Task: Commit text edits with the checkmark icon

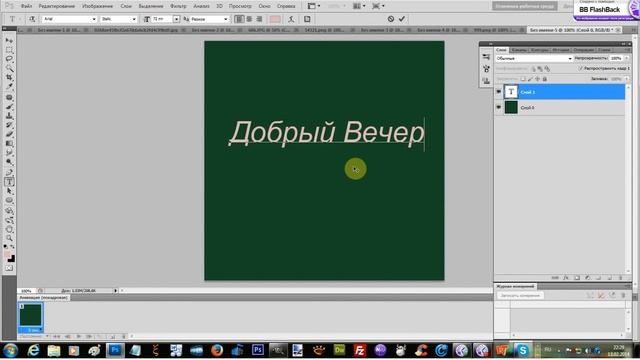Action: point(402,19)
